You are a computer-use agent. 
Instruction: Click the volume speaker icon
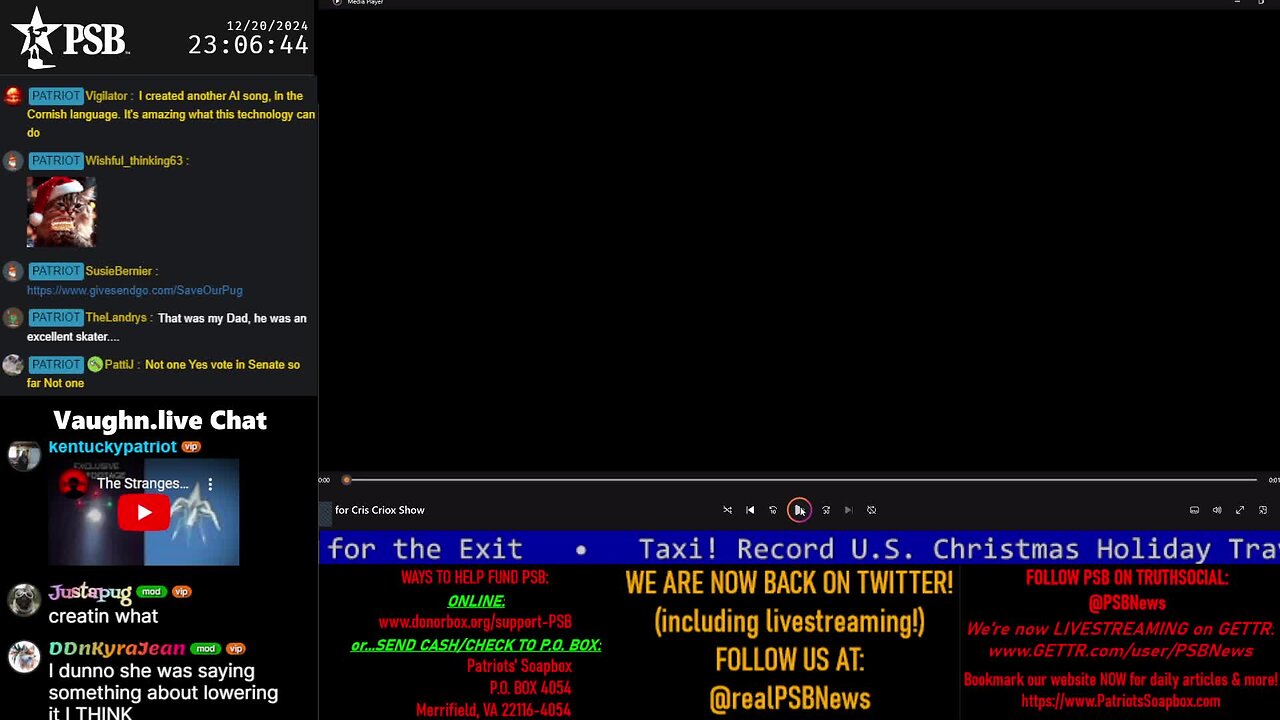tap(1217, 510)
